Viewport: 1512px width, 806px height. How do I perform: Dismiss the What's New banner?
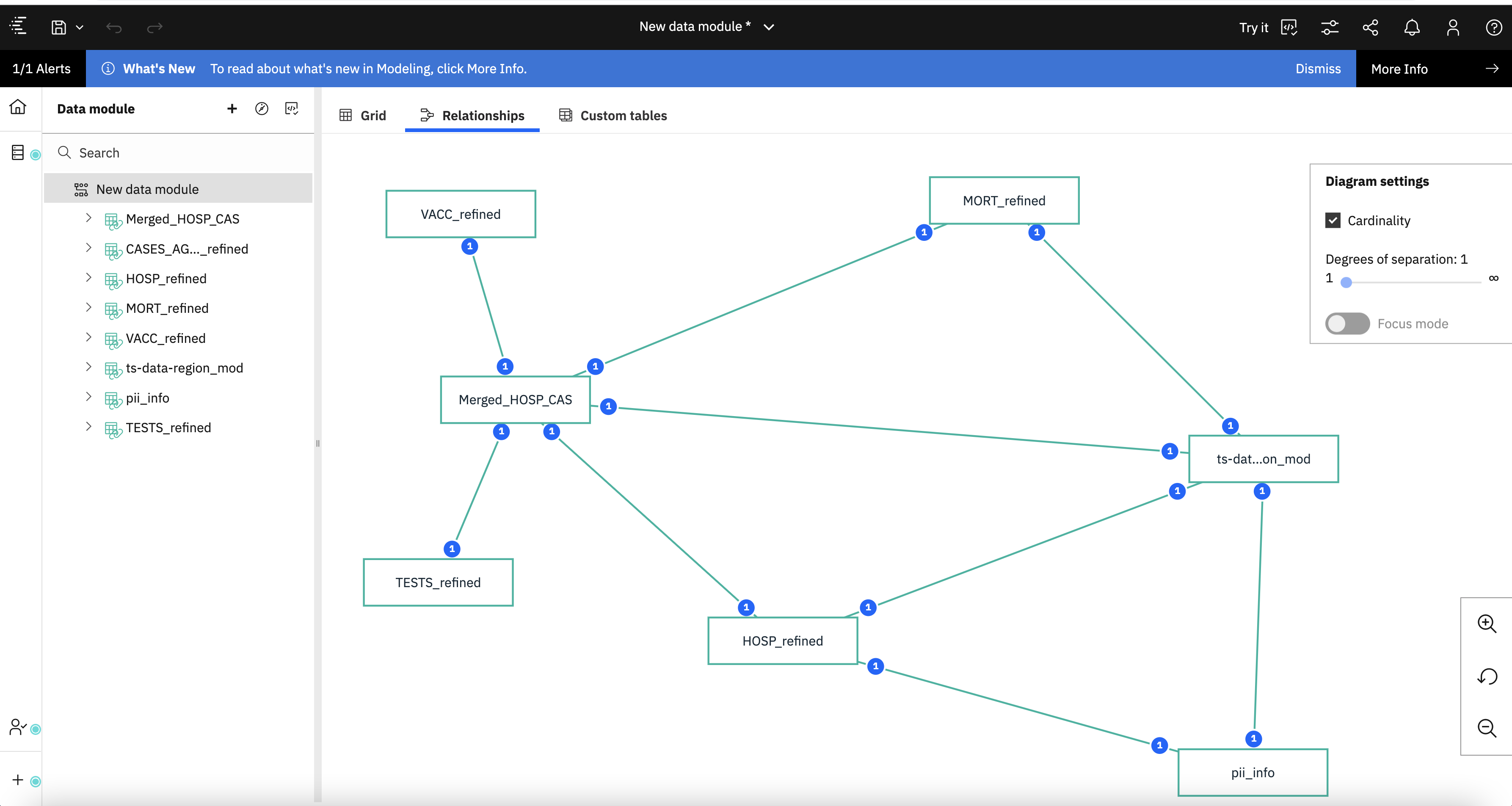click(x=1318, y=69)
